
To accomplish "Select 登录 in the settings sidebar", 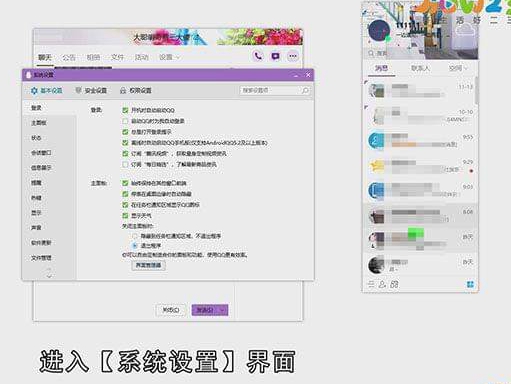I will 36,108.
